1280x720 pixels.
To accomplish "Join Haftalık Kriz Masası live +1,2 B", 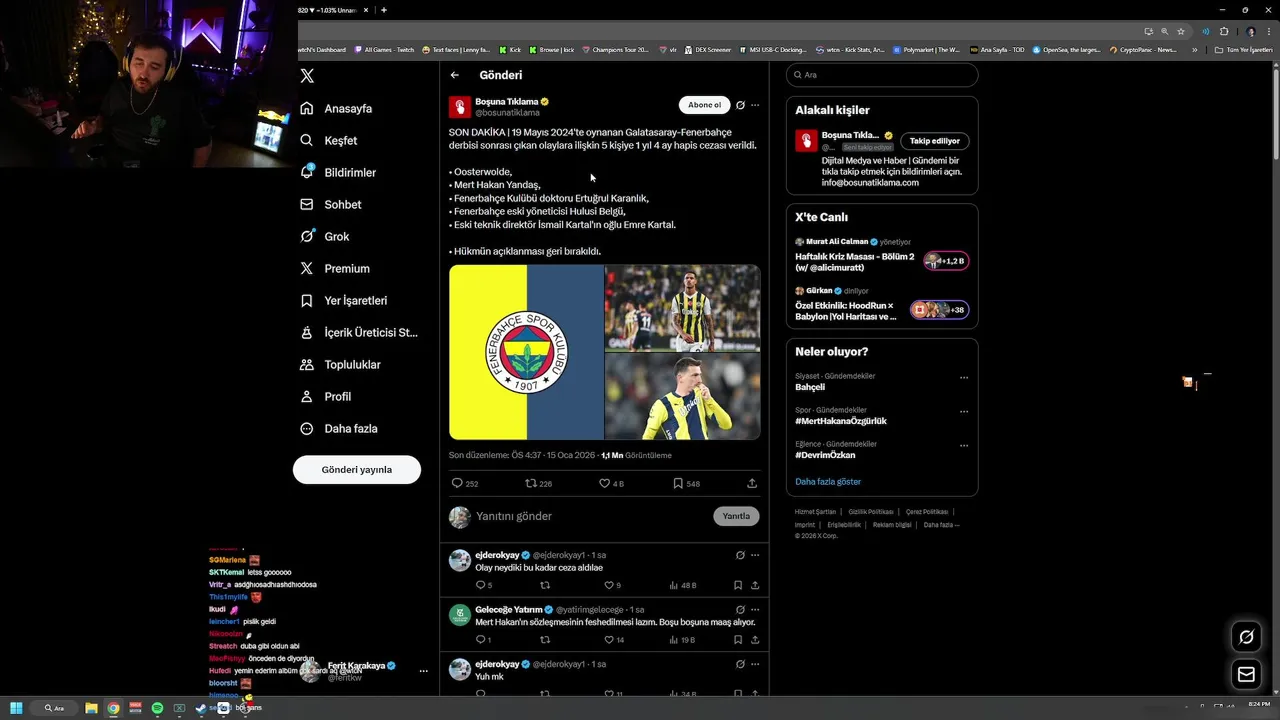I will click(946, 261).
